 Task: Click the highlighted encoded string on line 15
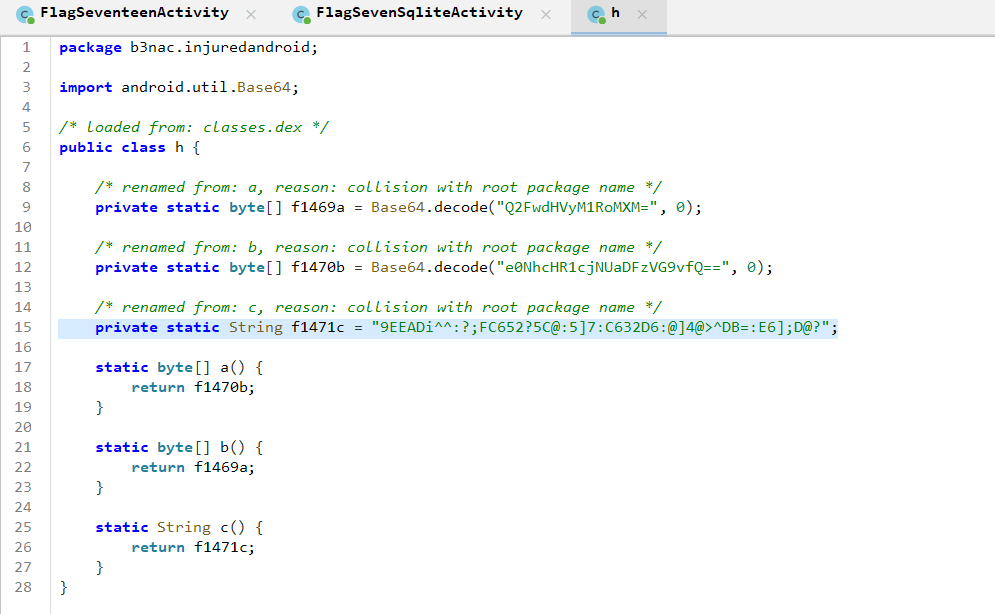[x=602, y=327]
